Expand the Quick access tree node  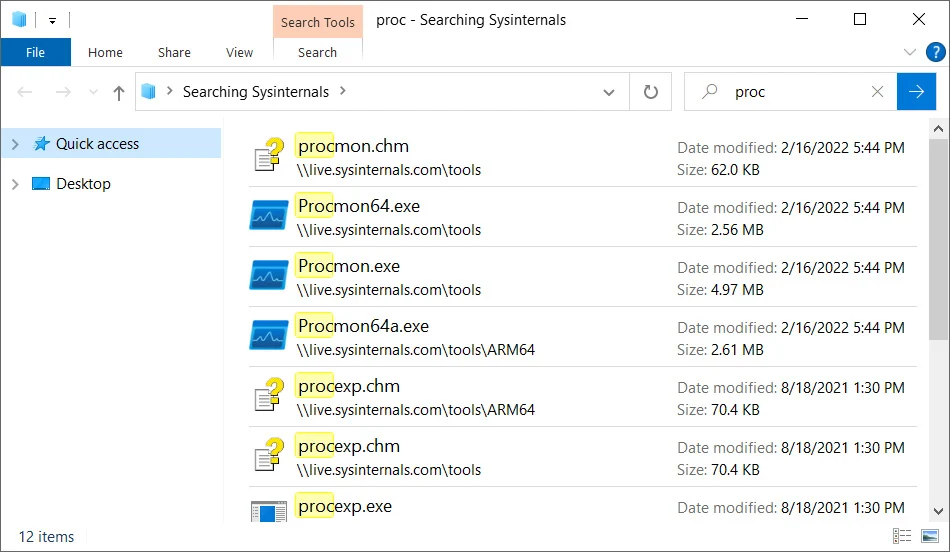pyautogui.click(x=15, y=144)
